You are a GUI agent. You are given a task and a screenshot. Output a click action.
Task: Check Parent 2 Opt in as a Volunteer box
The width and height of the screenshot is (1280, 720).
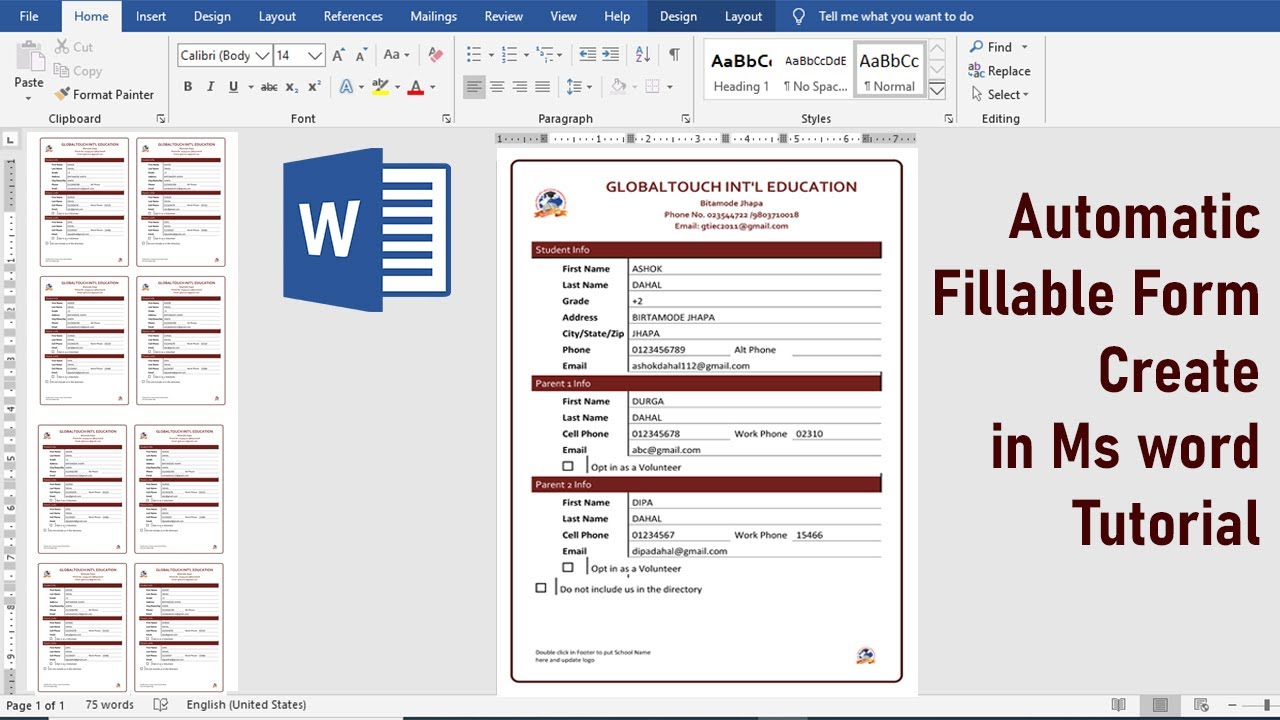(x=568, y=567)
